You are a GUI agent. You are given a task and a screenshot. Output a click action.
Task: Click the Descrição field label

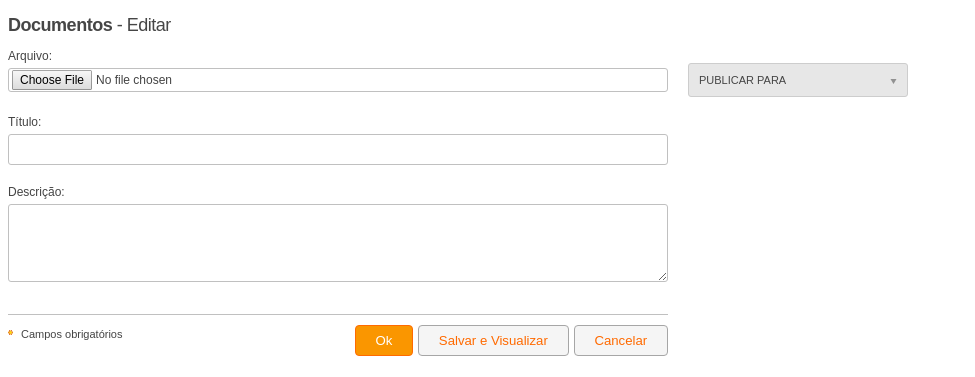[36, 192]
